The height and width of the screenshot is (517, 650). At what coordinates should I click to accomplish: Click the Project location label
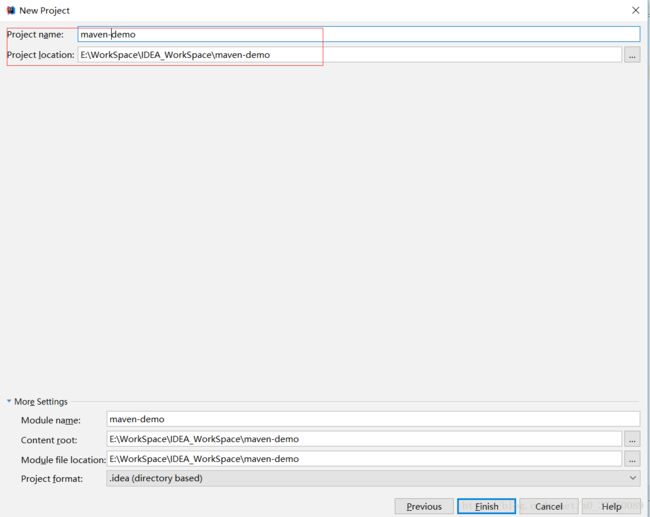[x=40, y=55]
